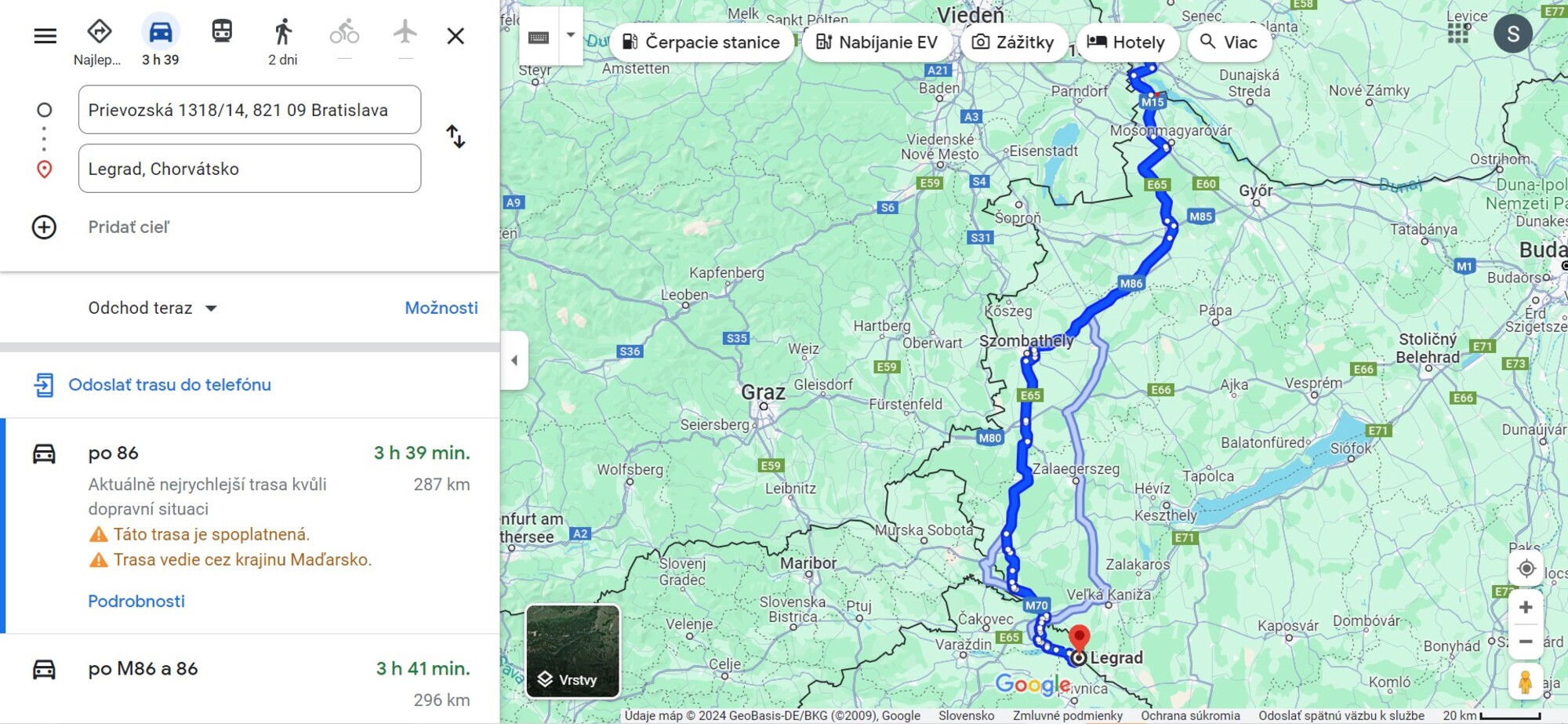Click Odoslať trasu do telefónu link
This screenshot has width=1568, height=724.
(169, 385)
